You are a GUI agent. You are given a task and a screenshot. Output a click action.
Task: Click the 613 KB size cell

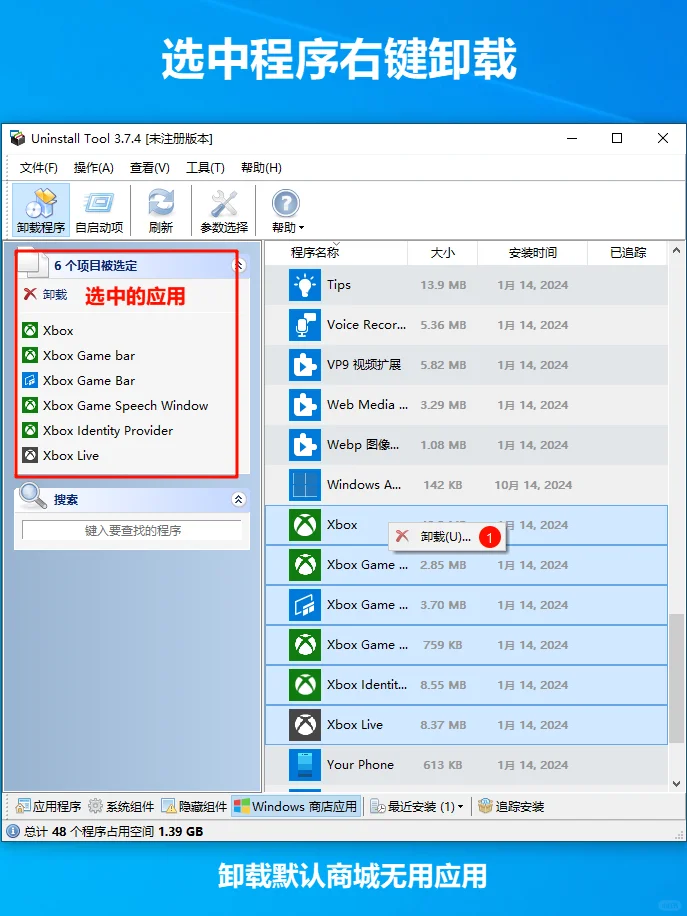click(x=443, y=765)
